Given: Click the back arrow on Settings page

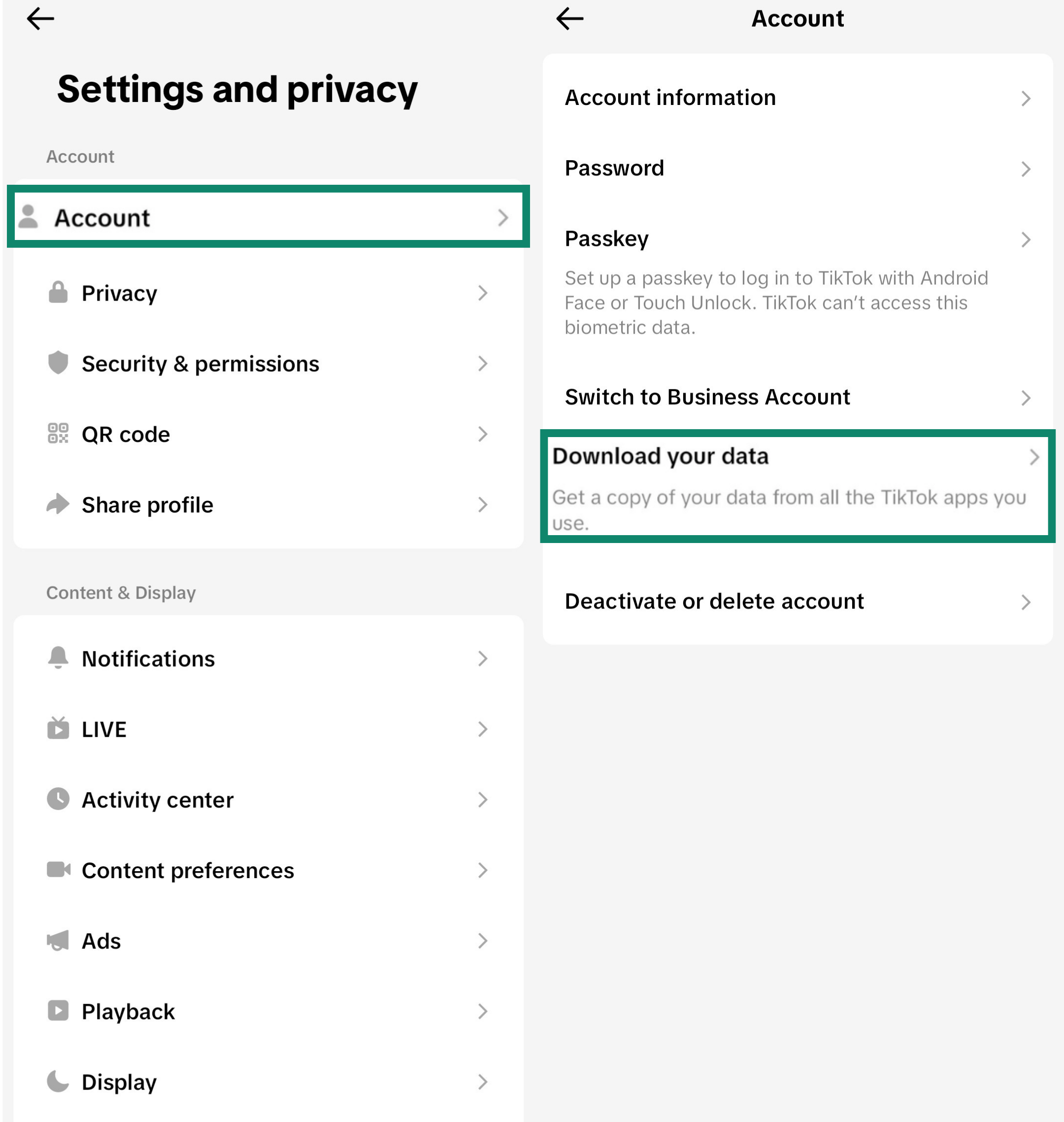Looking at the screenshot, I should [41, 18].
